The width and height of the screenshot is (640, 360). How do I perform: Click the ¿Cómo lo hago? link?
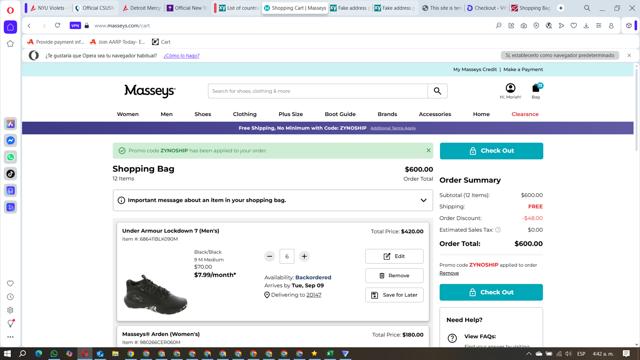tap(181, 56)
